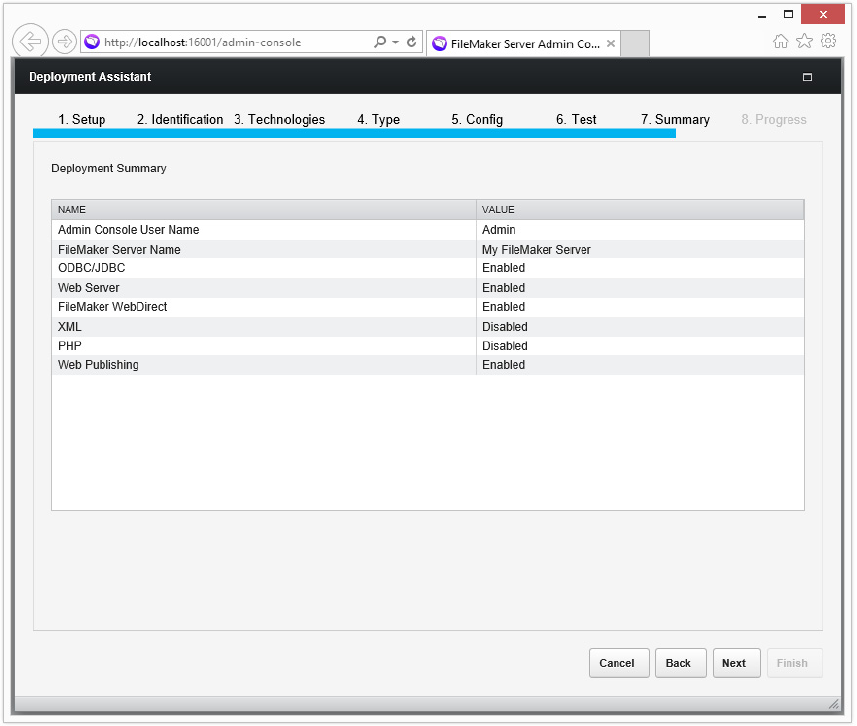This screenshot has width=857, height=726.
Task: Click the refresh page icon
Action: [x=412, y=42]
